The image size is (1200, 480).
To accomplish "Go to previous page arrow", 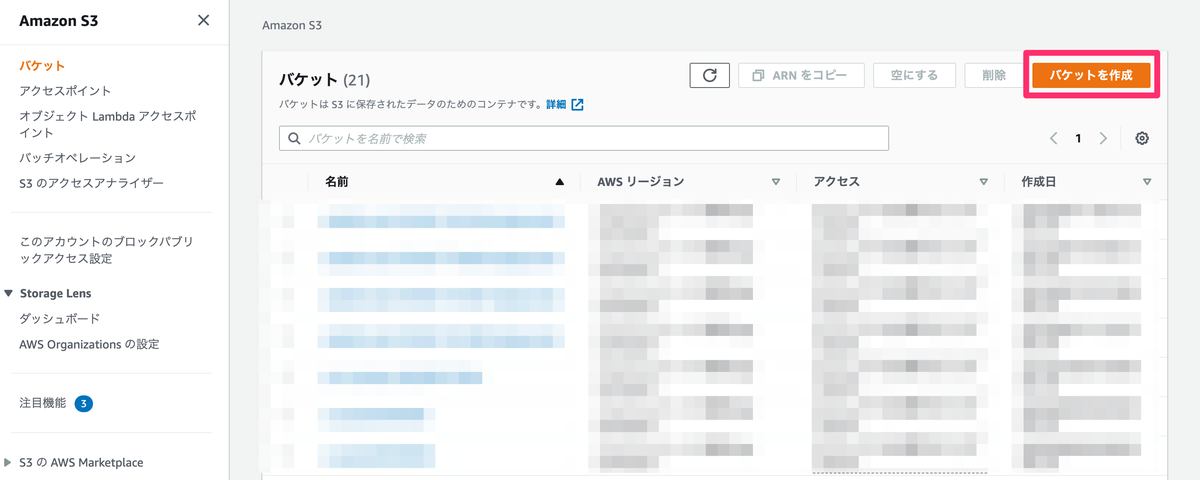I will (x=1053, y=138).
